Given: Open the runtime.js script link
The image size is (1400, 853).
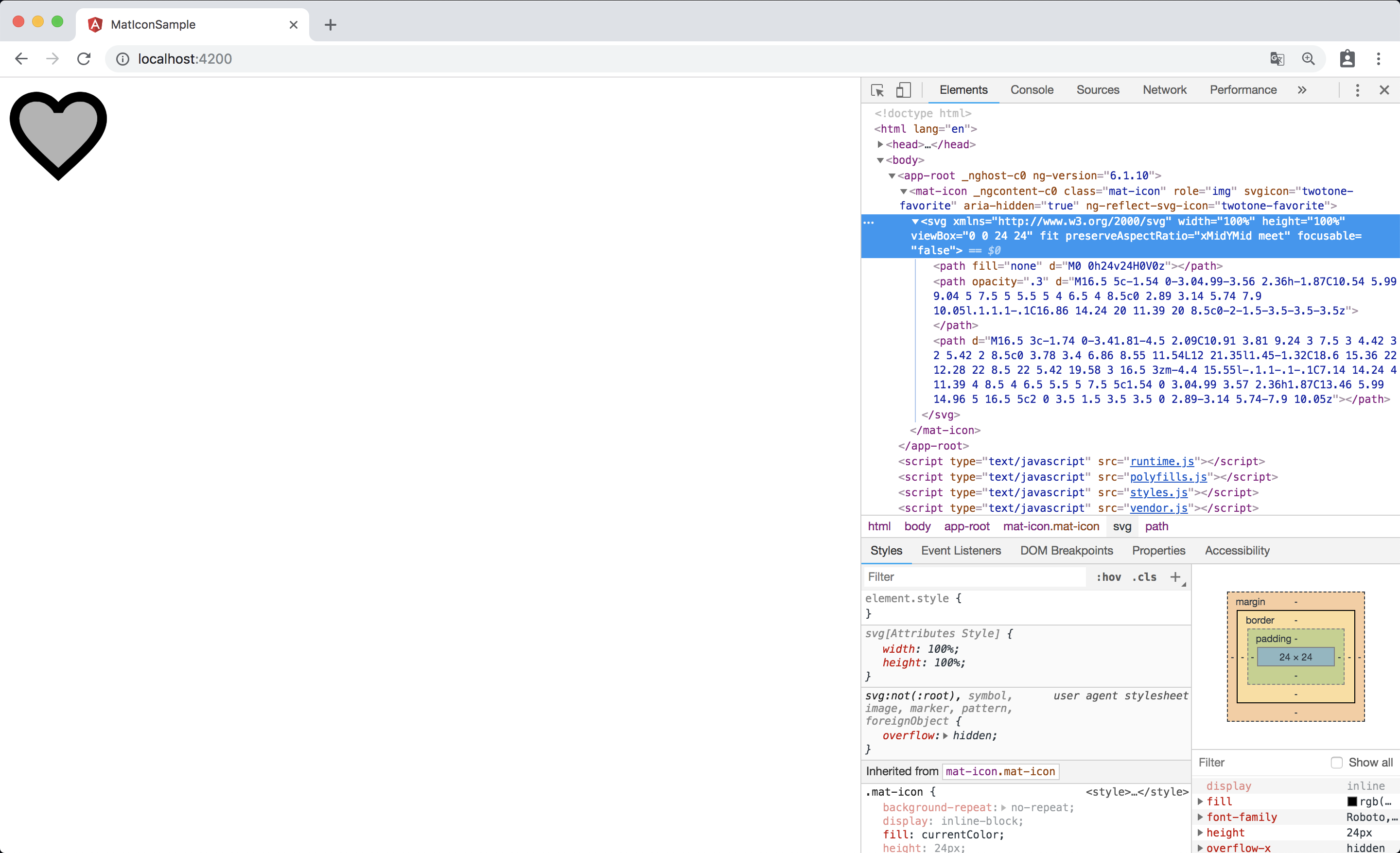Looking at the screenshot, I should click(1162, 461).
